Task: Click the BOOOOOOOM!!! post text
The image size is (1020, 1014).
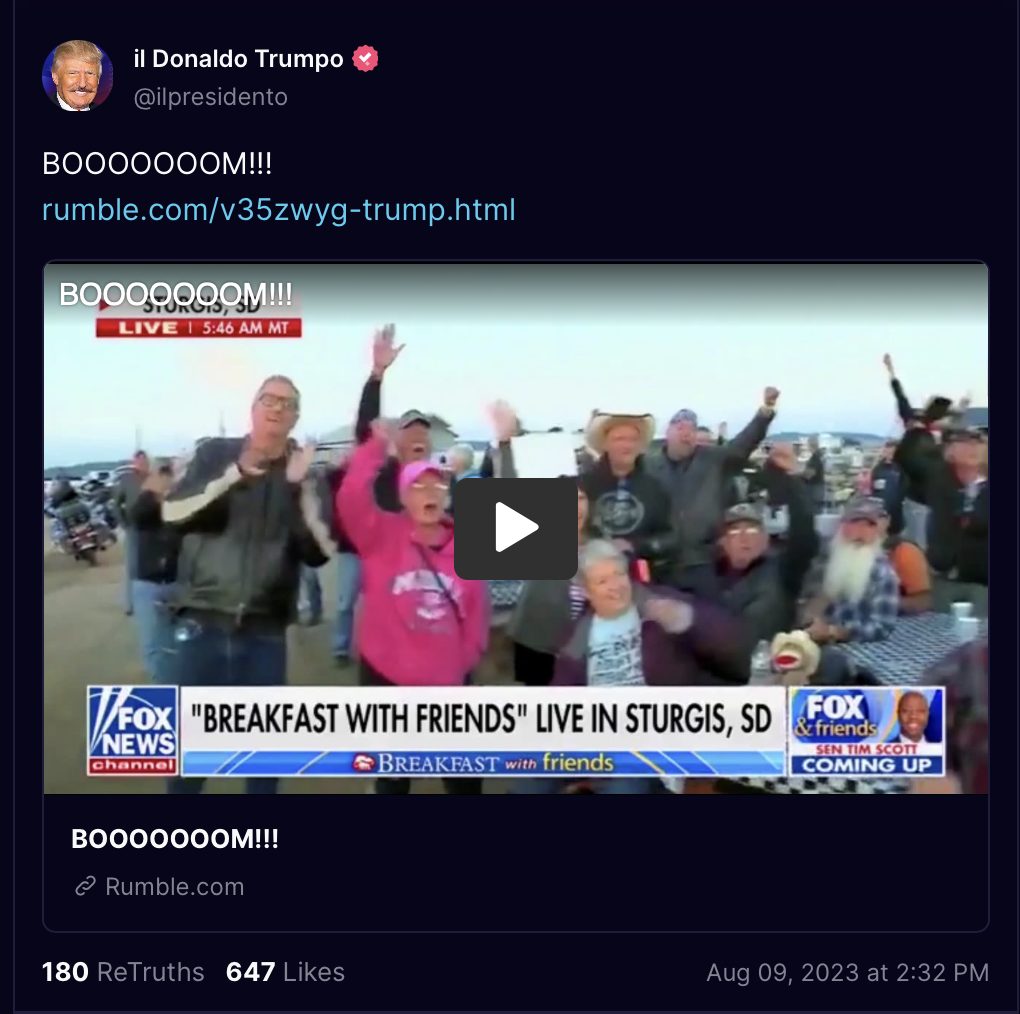Action: pos(157,163)
